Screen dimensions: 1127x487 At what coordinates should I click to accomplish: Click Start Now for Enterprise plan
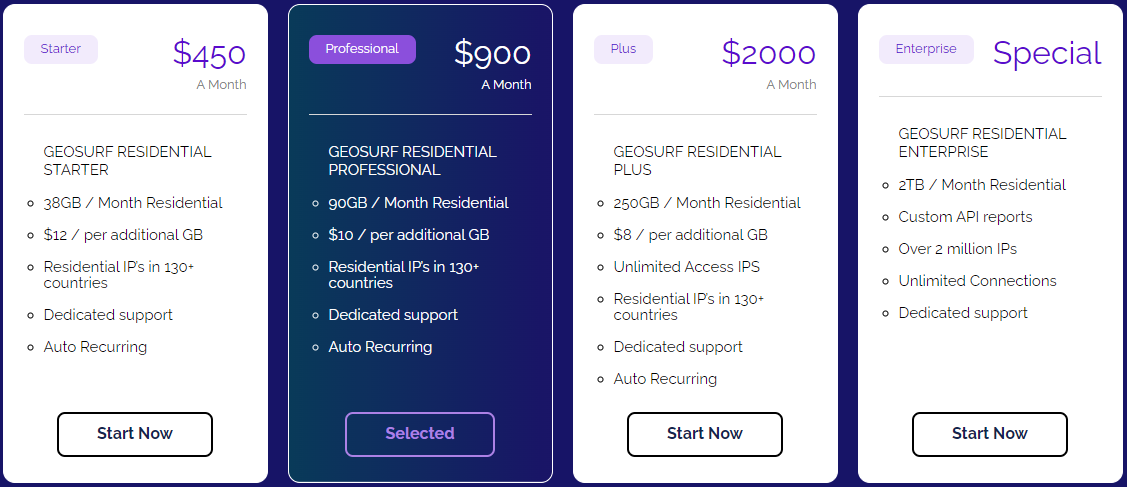pyautogui.click(x=990, y=434)
